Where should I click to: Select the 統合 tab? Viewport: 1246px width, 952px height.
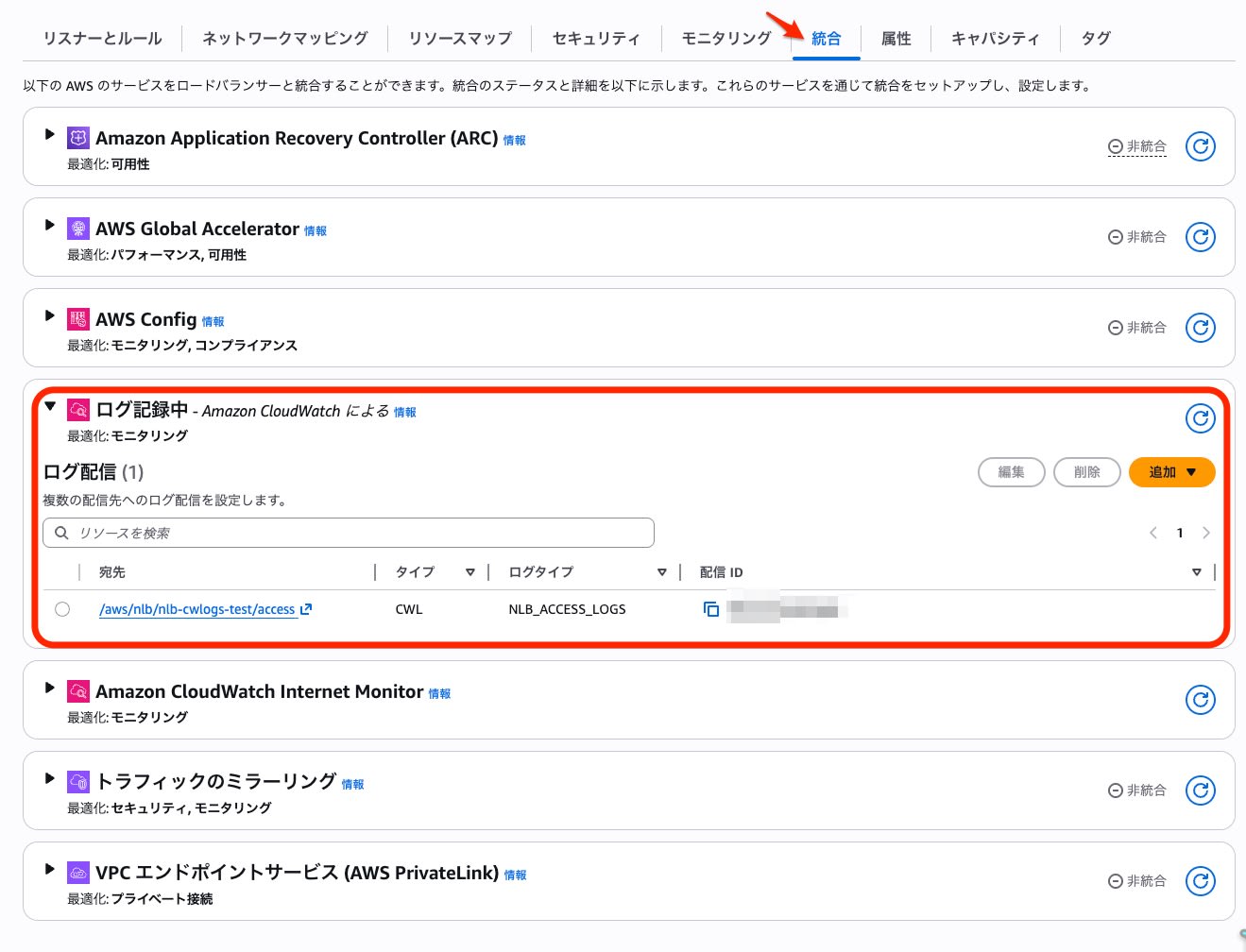pyautogui.click(x=826, y=39)
